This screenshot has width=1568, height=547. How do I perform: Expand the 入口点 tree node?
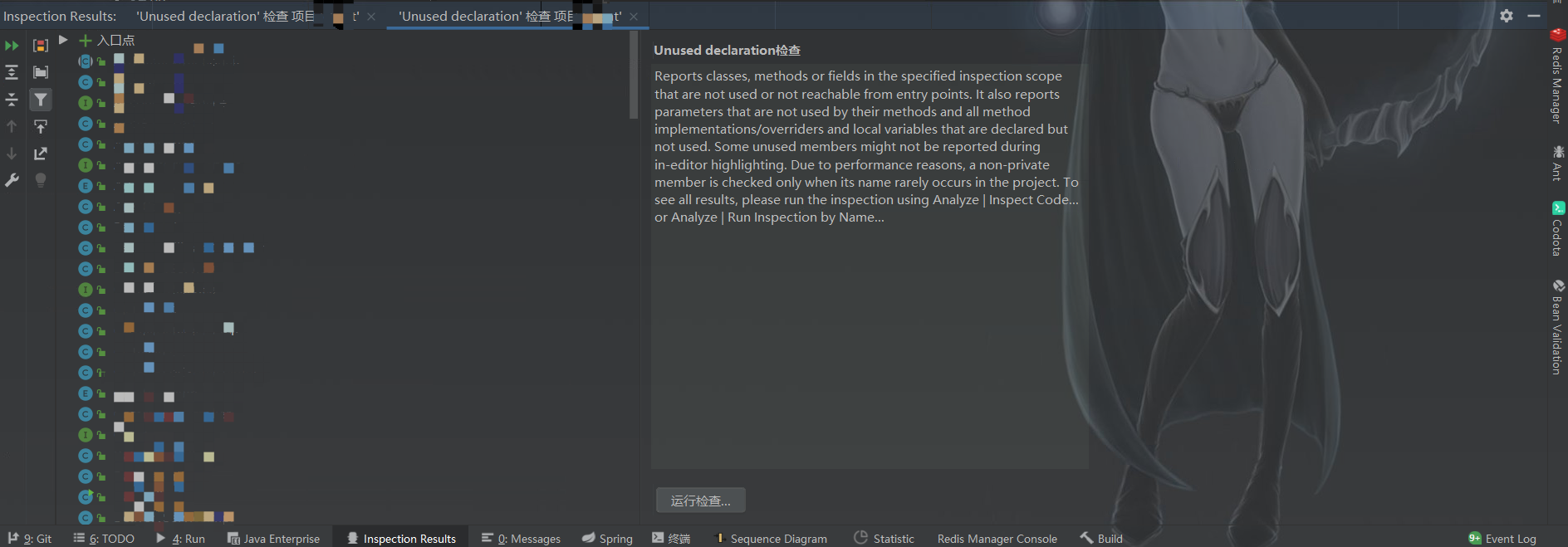click(x=63, y=40)
